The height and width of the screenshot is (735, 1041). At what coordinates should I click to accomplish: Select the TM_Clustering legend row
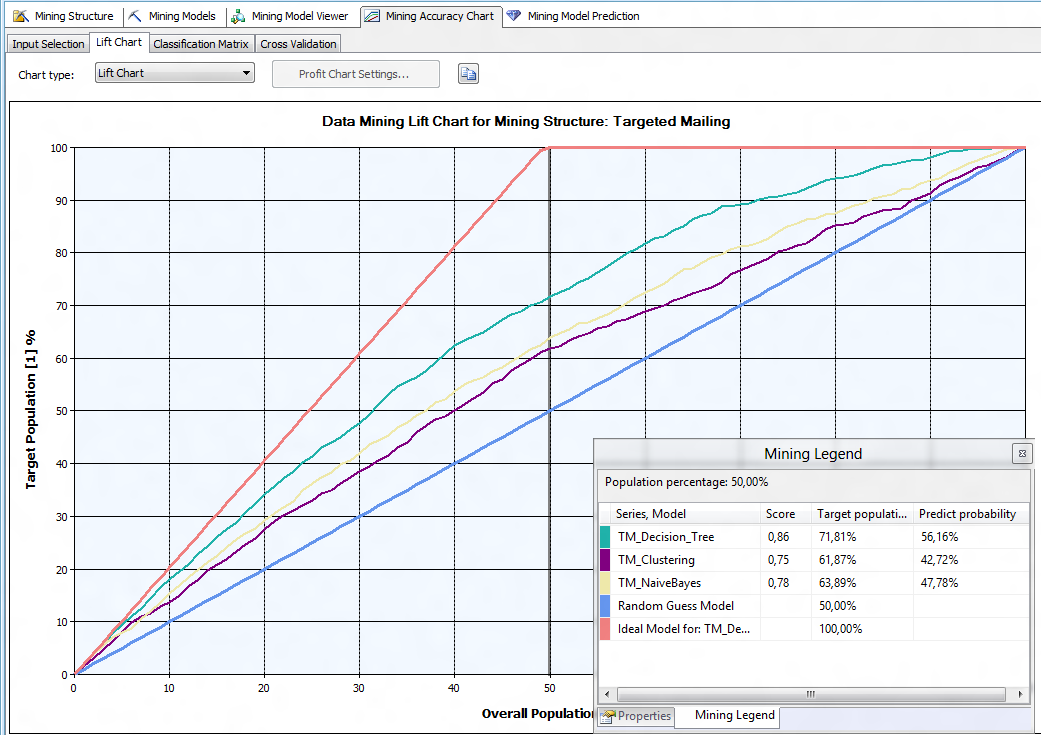814,560
